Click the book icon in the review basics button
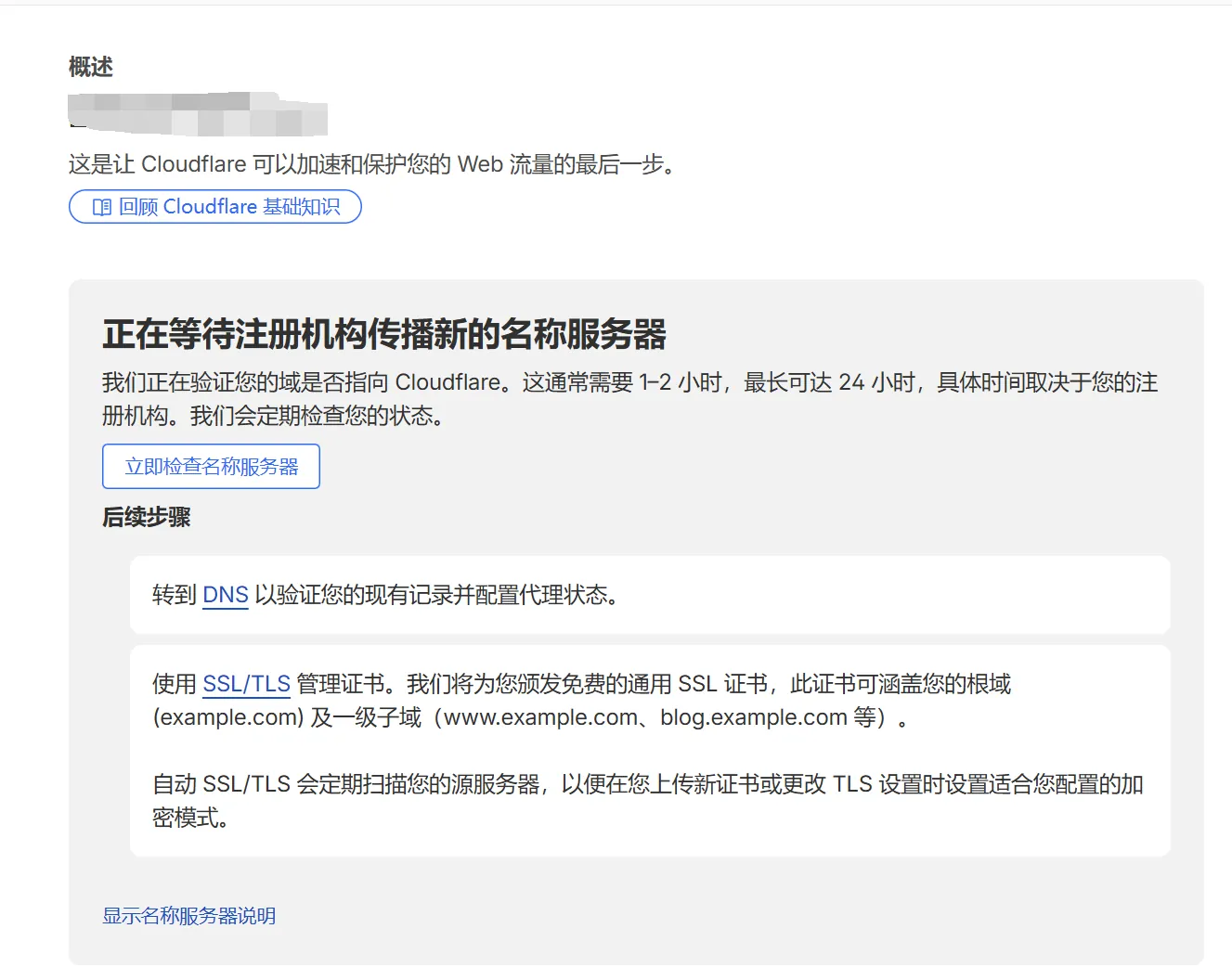1232x980 pixels. click(x=102, y=207)
